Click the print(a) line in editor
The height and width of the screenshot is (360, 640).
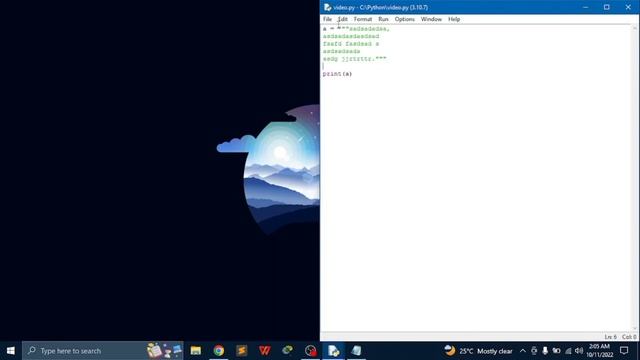pyautogui.click(x=337, y=74)
